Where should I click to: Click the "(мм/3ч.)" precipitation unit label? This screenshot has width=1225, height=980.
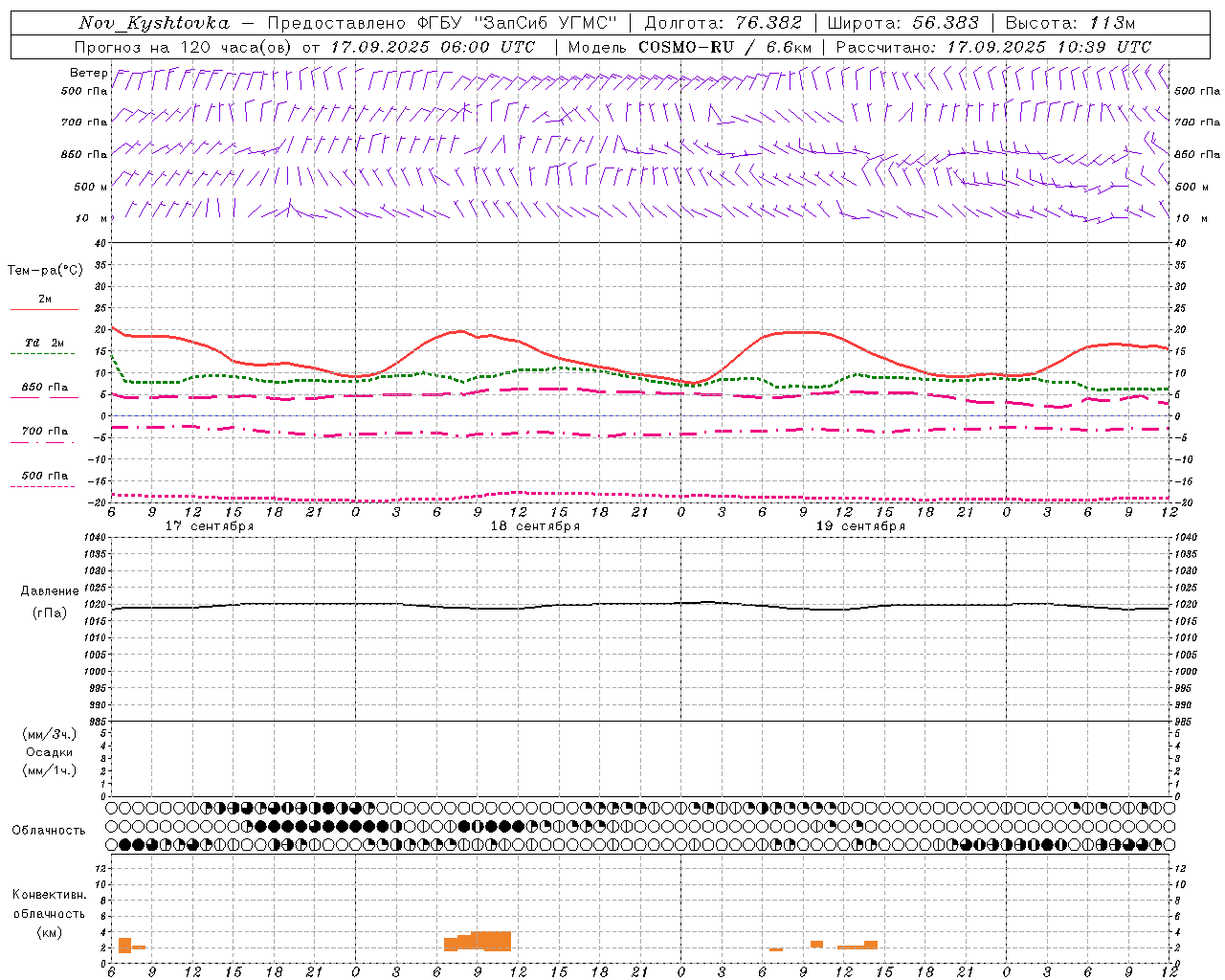(x=50, y=734)
